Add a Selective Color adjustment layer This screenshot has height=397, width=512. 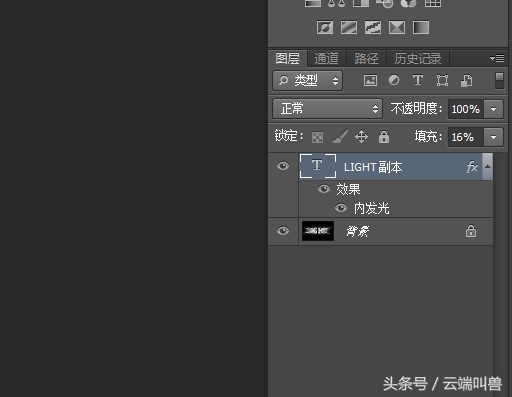click(397, 28)
